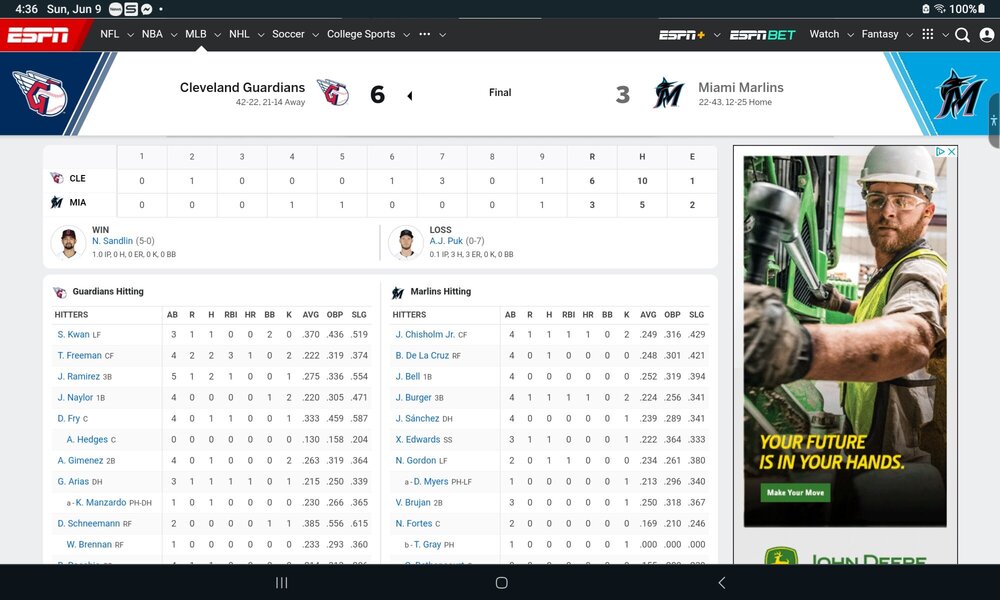Click the MIA row in linescore
The width and height of the screenshot is (1000, 600).
pos(381,205)
